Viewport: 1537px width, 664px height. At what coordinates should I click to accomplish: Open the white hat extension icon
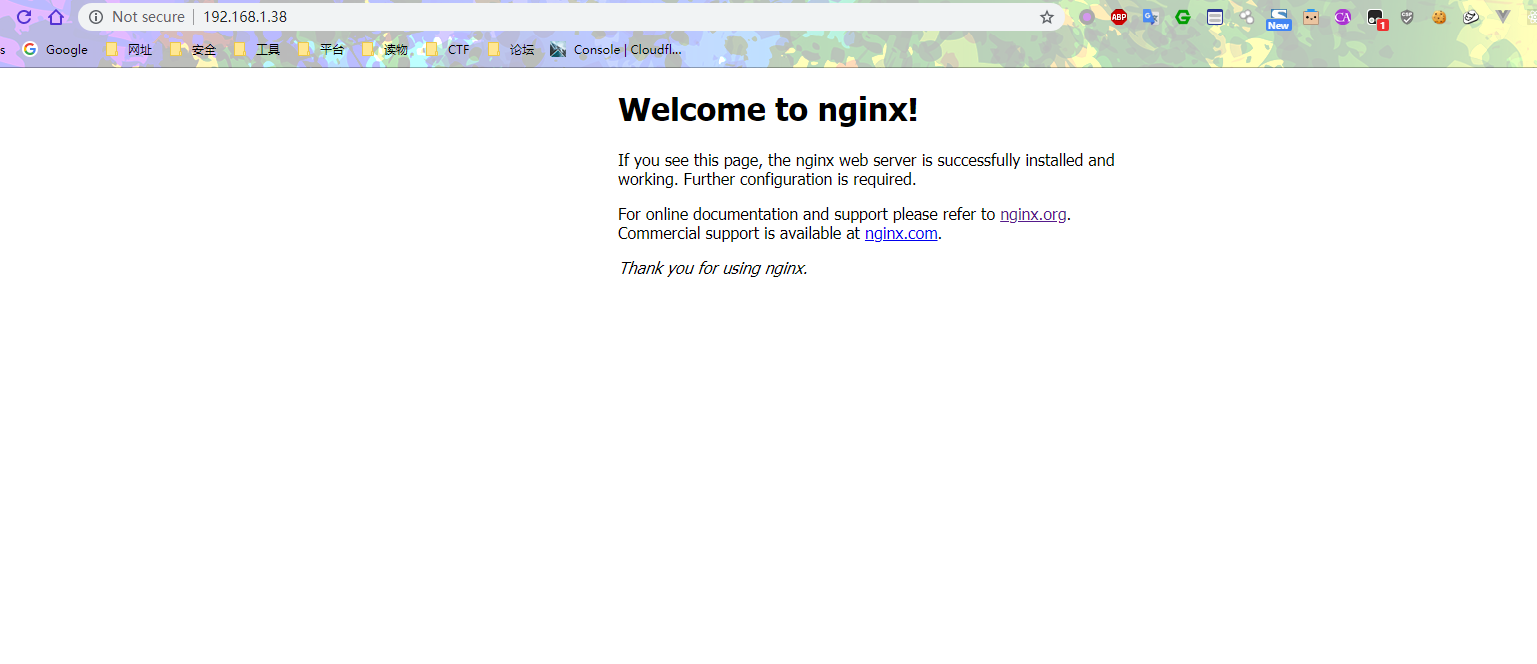point(1471,17)
